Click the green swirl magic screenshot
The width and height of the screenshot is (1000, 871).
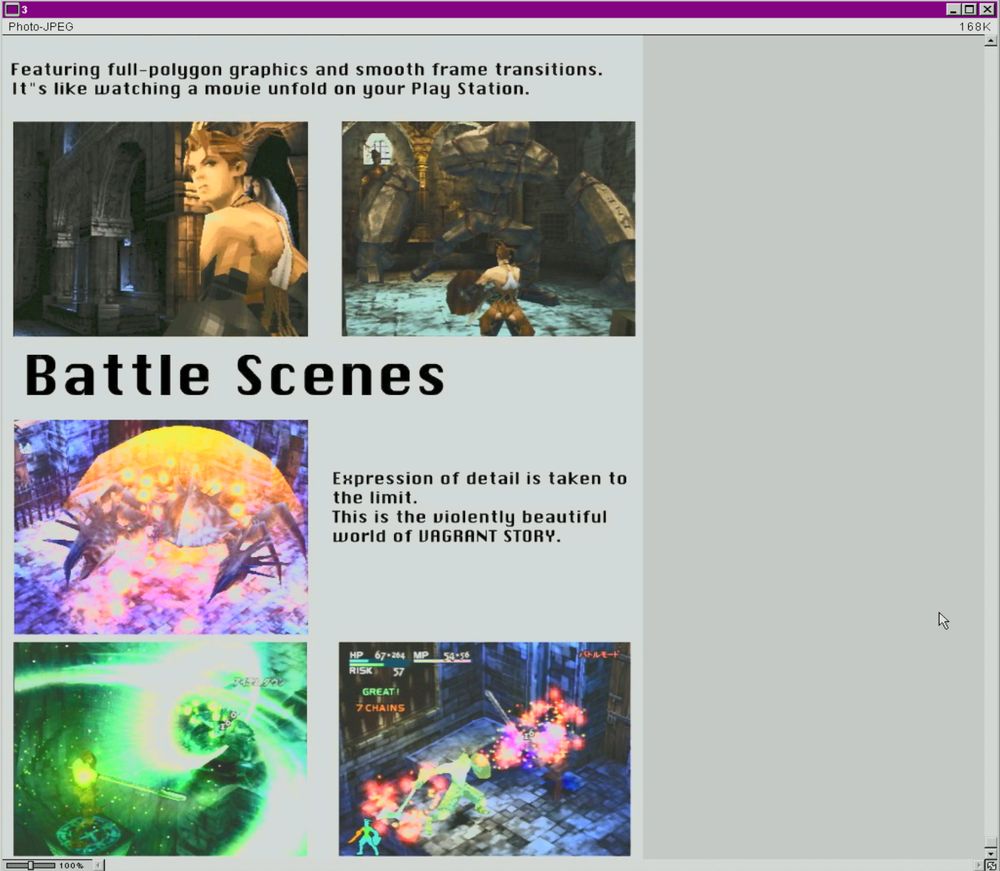pos(160,749)
